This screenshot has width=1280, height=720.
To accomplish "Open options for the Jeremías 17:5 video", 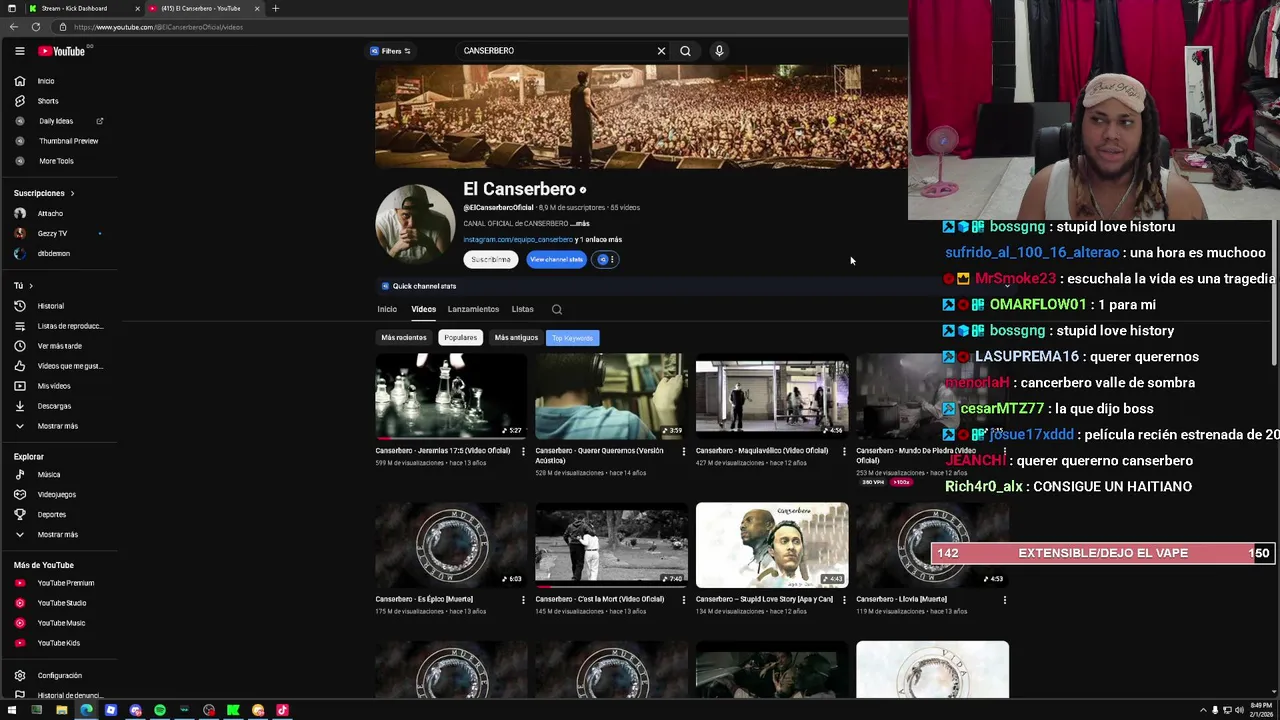I will click(x=523, y=452).
